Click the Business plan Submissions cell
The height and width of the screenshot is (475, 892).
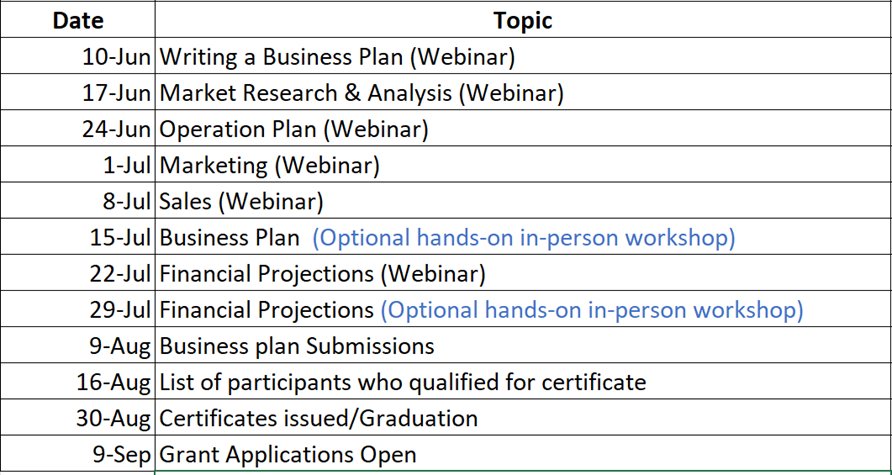297,346
